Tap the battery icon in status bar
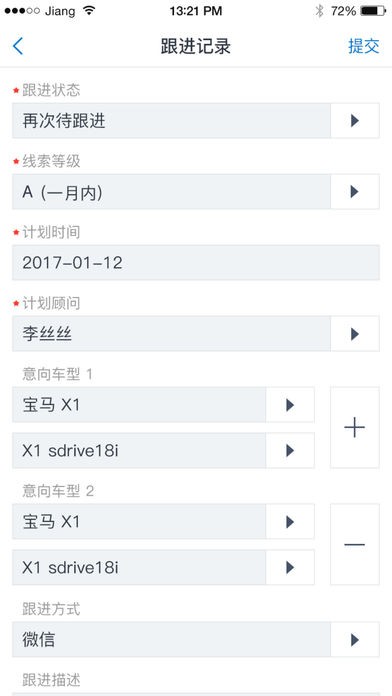This screenshot has height=696, width=392. coord(373,11)
